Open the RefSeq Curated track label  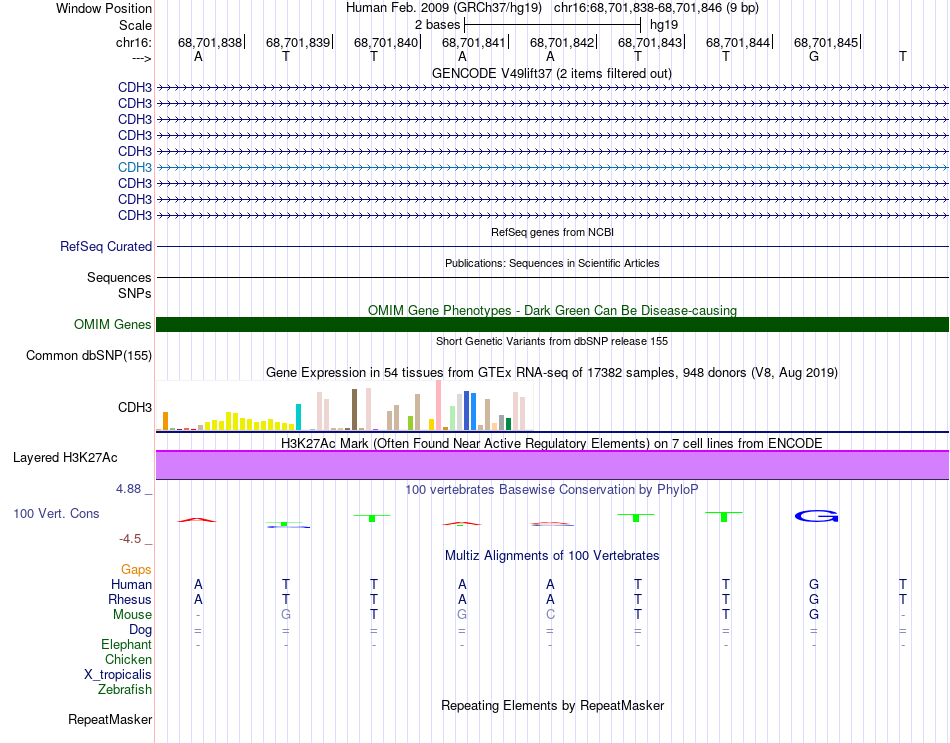(x=106, y=246)
